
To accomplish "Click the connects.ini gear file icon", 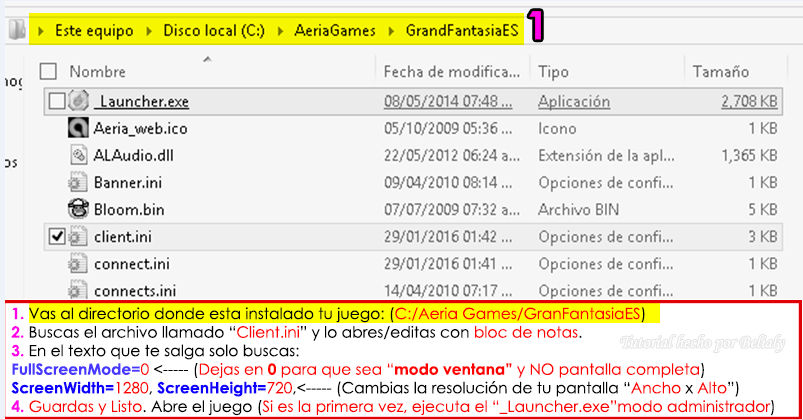I will [78, 290].
